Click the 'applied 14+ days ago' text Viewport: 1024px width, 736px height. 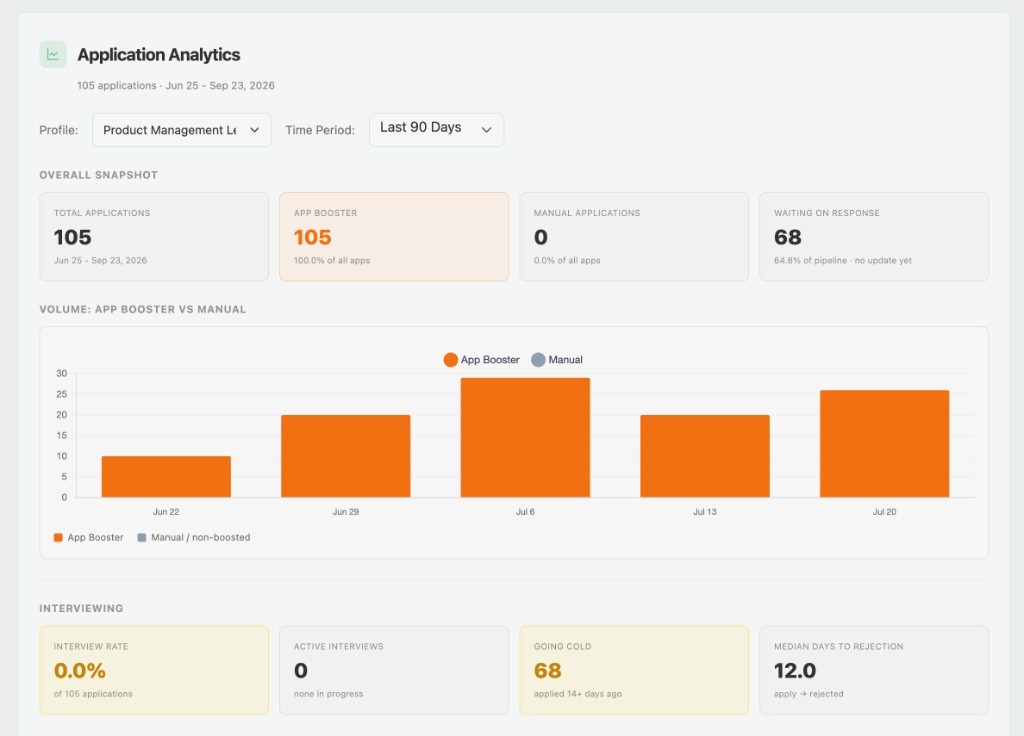point(578,694)
